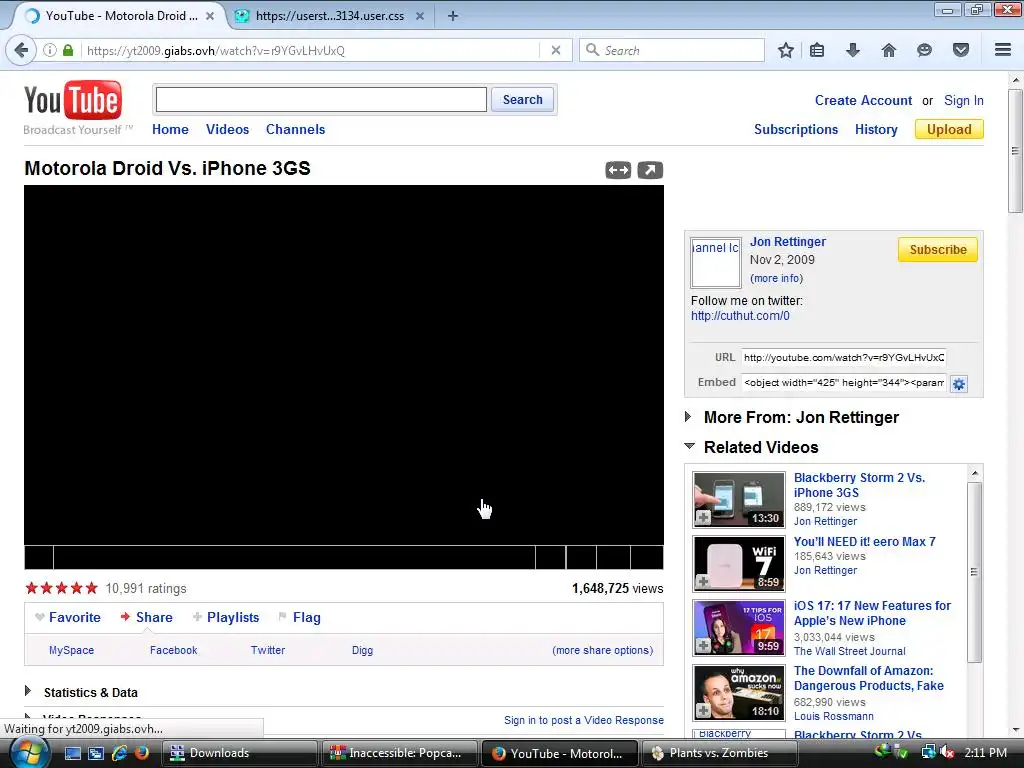
Task: Open a new tab with the plus button
Action: (x=453, y=16)
